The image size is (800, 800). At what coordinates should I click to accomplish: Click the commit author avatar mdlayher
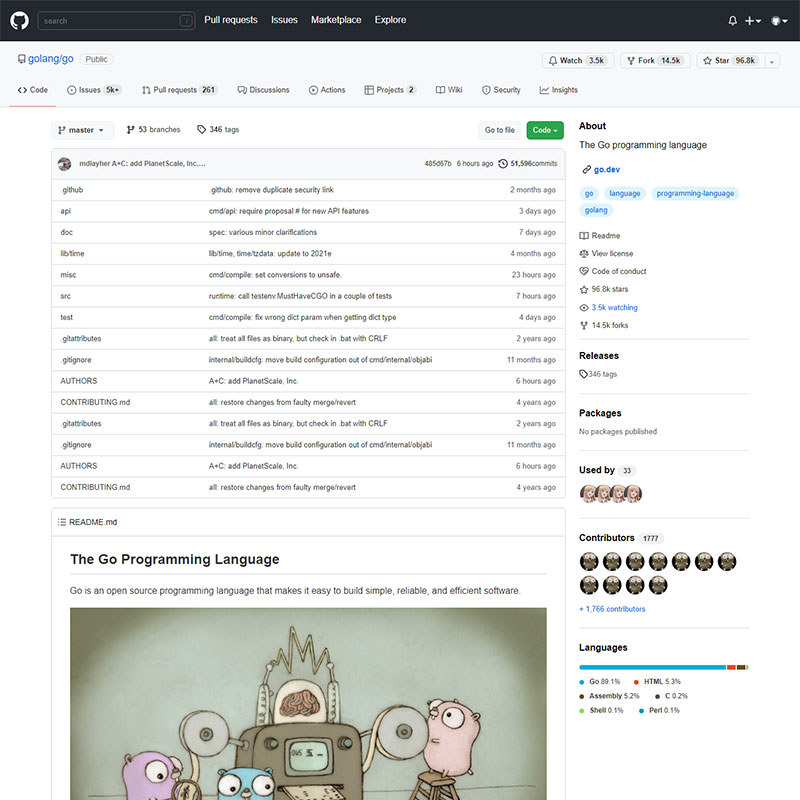tap(64, 164)
